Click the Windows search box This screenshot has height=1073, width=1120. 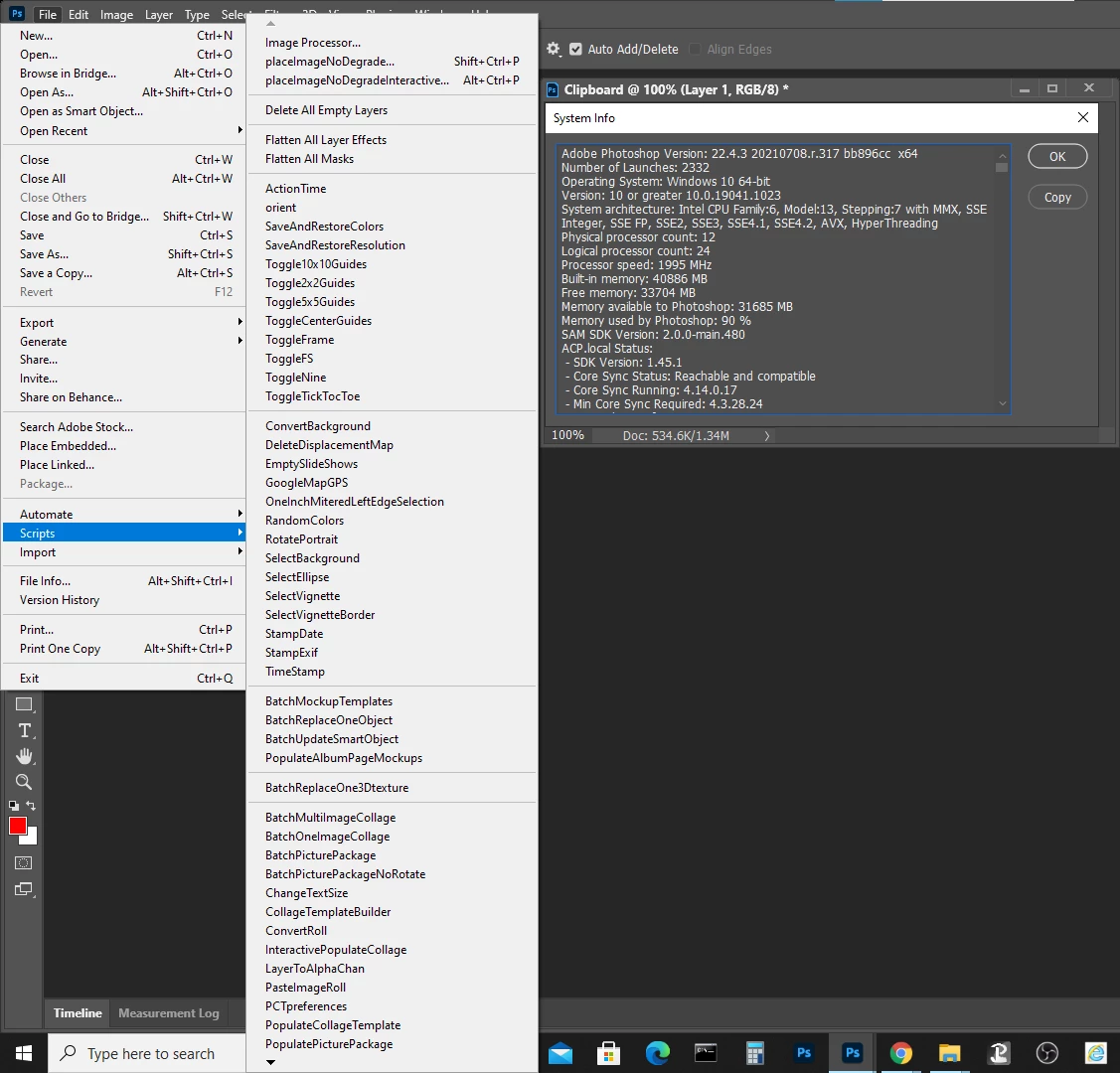click(x=148, y=1053)
